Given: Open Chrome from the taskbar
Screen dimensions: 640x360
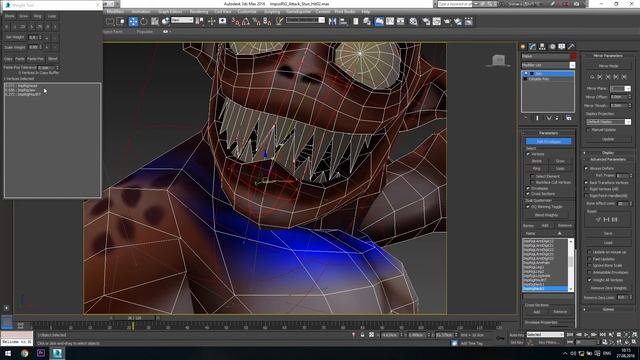Looking at the screenshot, I should 24,353.
